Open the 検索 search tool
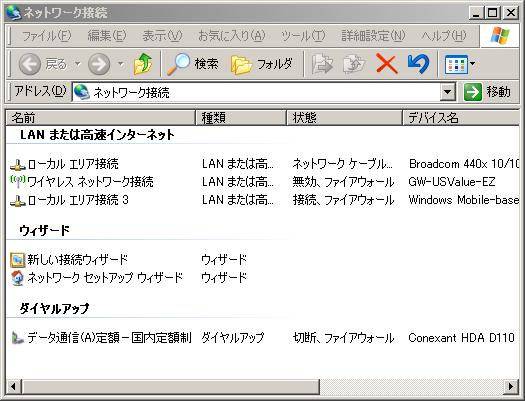This screenshot has width=525, height=401. (x=193, y=64)
